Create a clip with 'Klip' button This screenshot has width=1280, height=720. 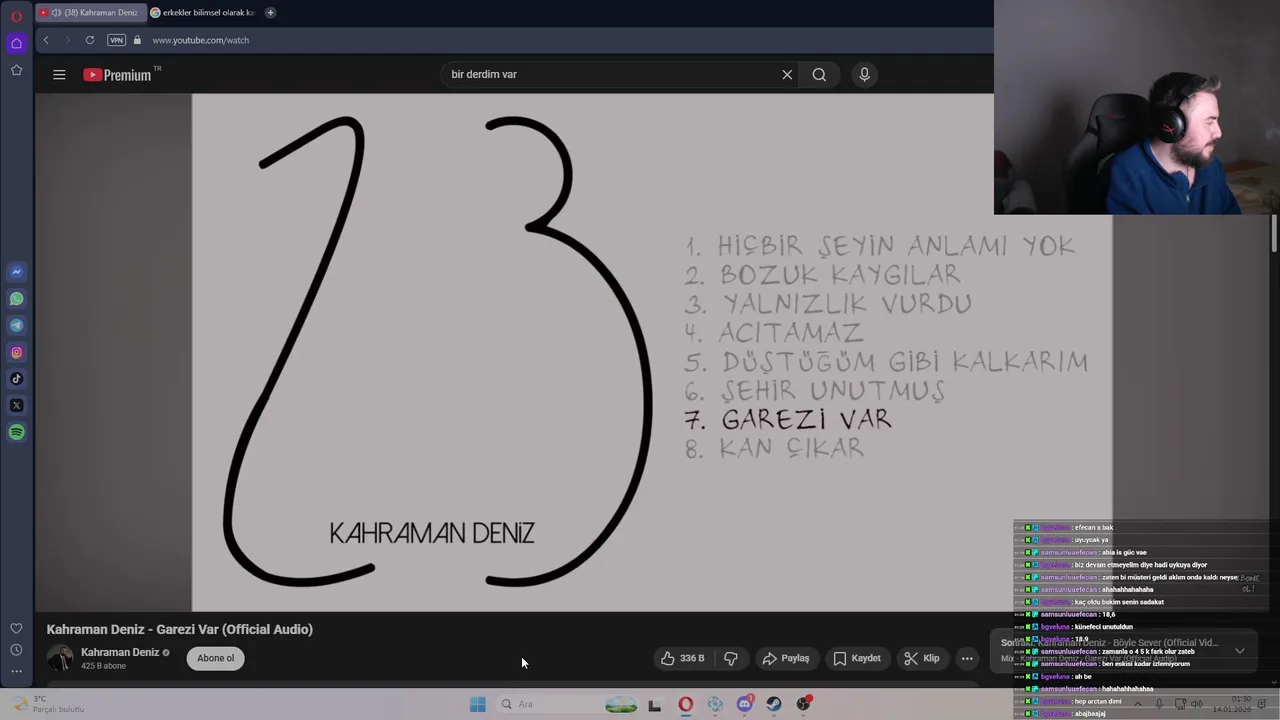[921, 658]
